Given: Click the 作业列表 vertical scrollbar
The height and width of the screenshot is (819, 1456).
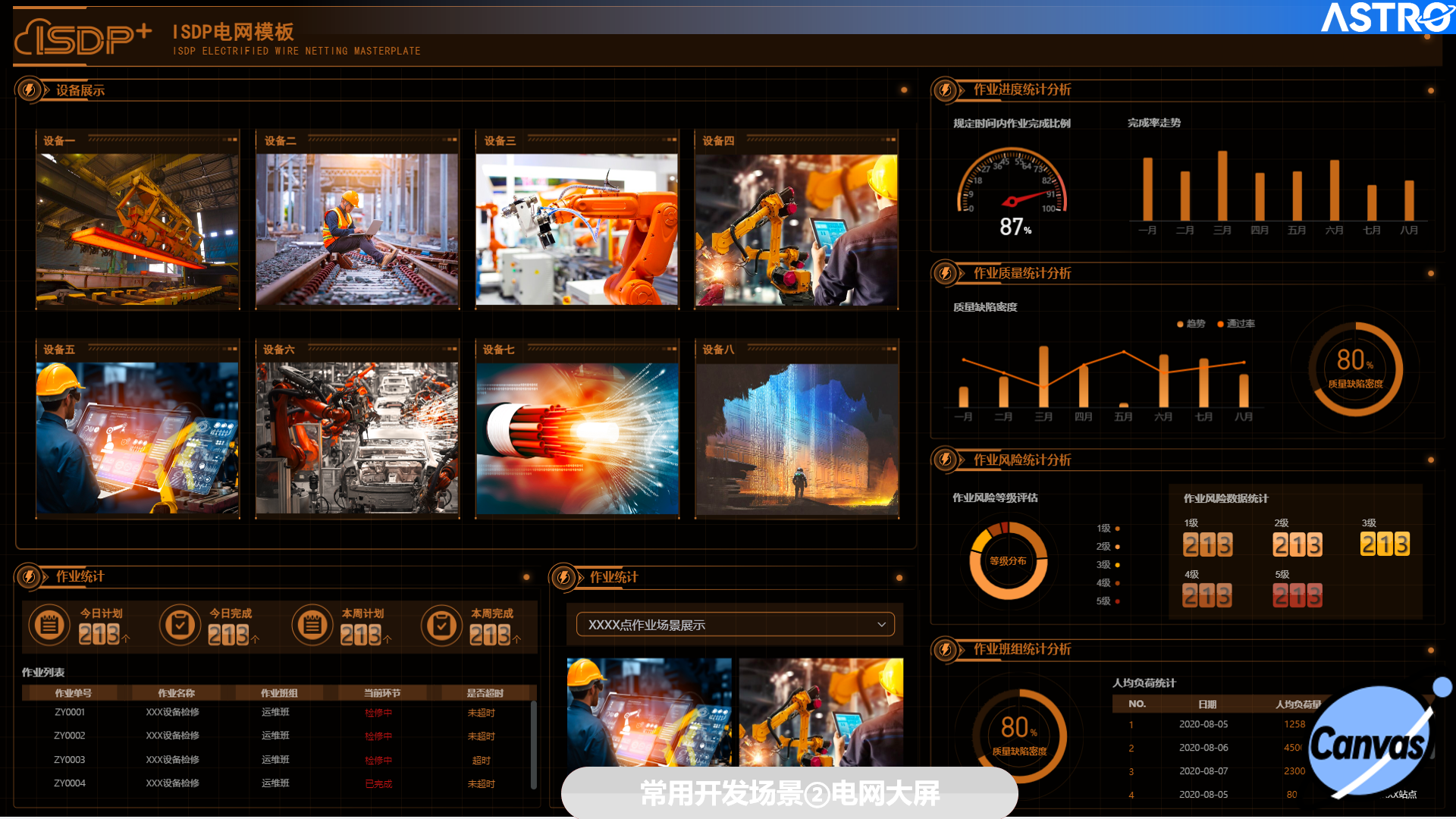Looking at the screenshot, I should tap(533, 743).
